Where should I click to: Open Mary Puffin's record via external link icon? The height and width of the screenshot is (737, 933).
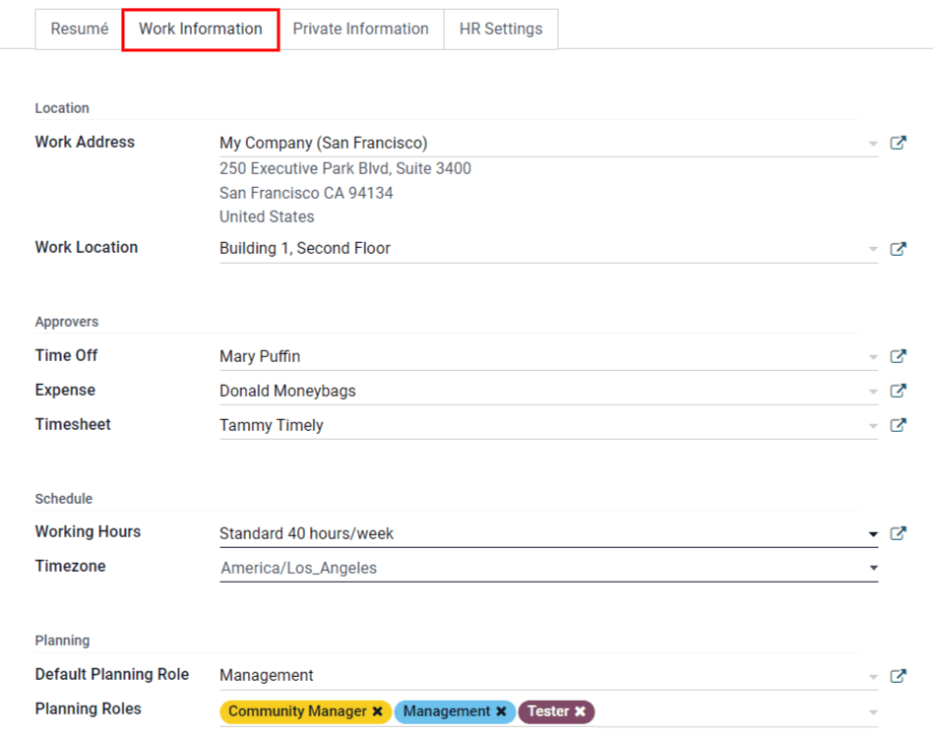[898, 356]
